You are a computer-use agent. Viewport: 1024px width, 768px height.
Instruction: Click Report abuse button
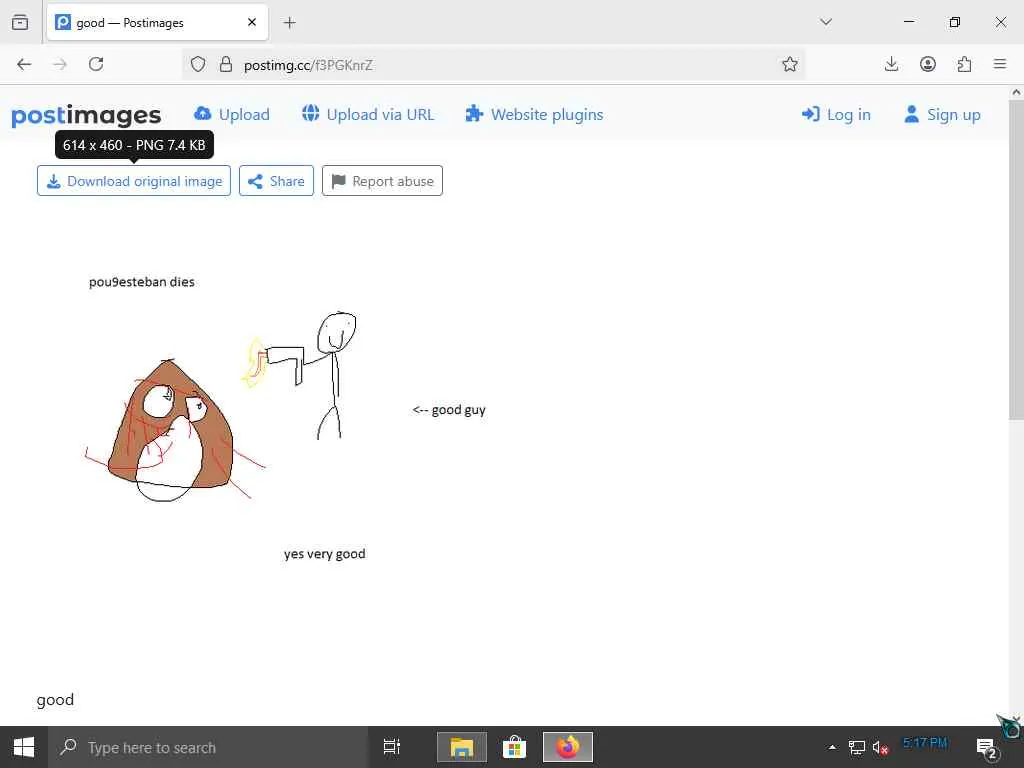tap(382, 181)
